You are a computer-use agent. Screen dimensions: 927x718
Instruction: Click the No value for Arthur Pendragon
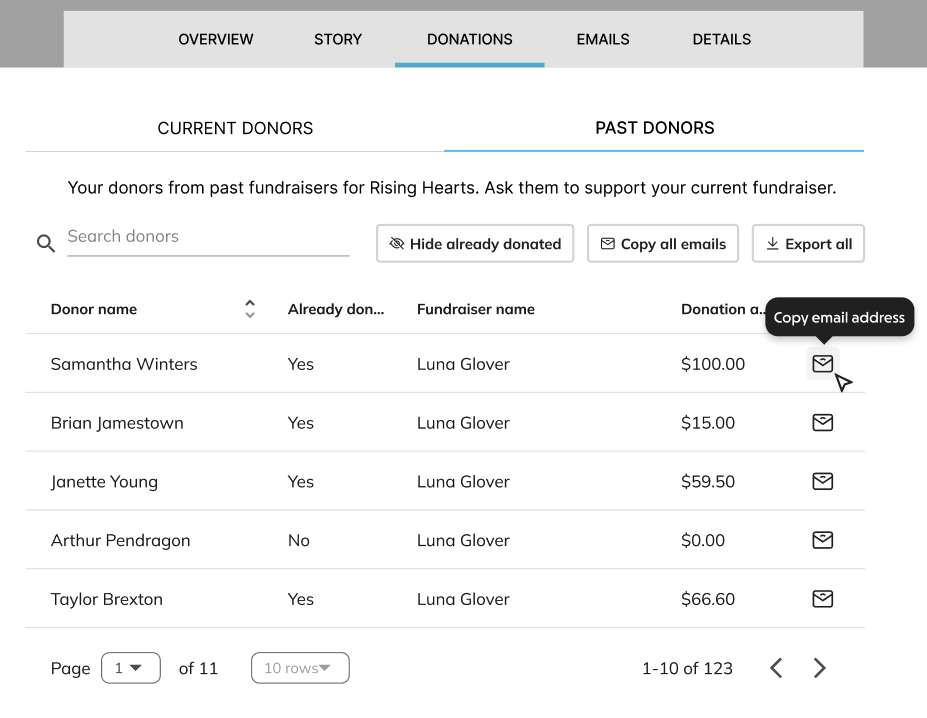[299, 541]
